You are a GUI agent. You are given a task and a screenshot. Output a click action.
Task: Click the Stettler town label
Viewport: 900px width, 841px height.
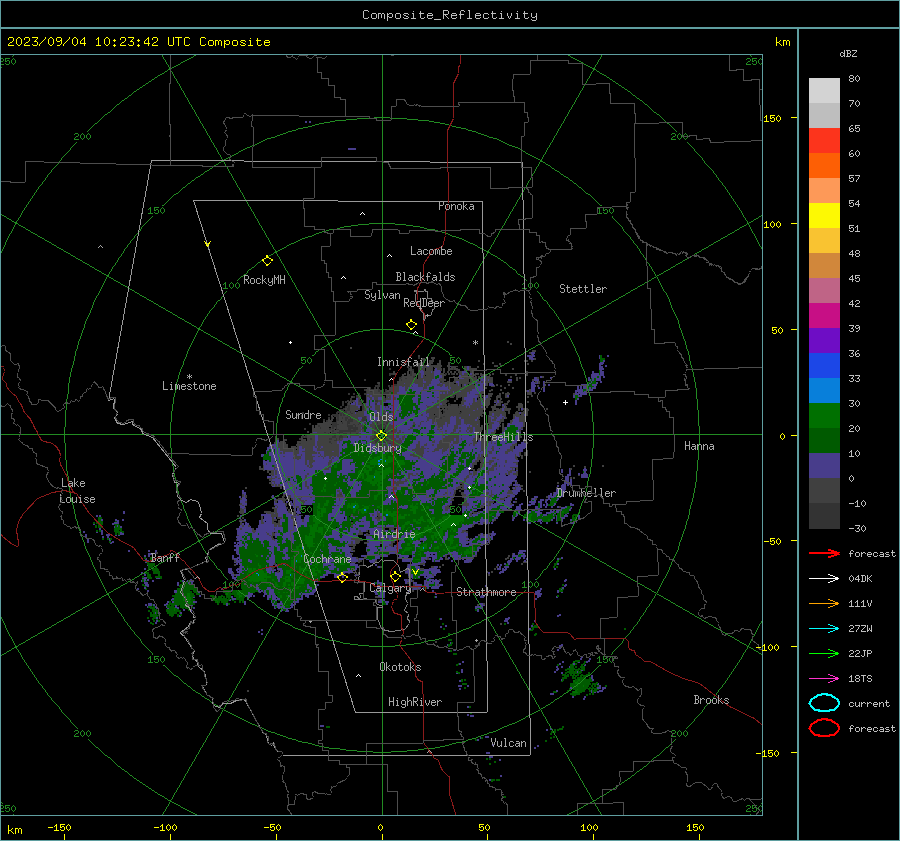(x=583, y=289)
